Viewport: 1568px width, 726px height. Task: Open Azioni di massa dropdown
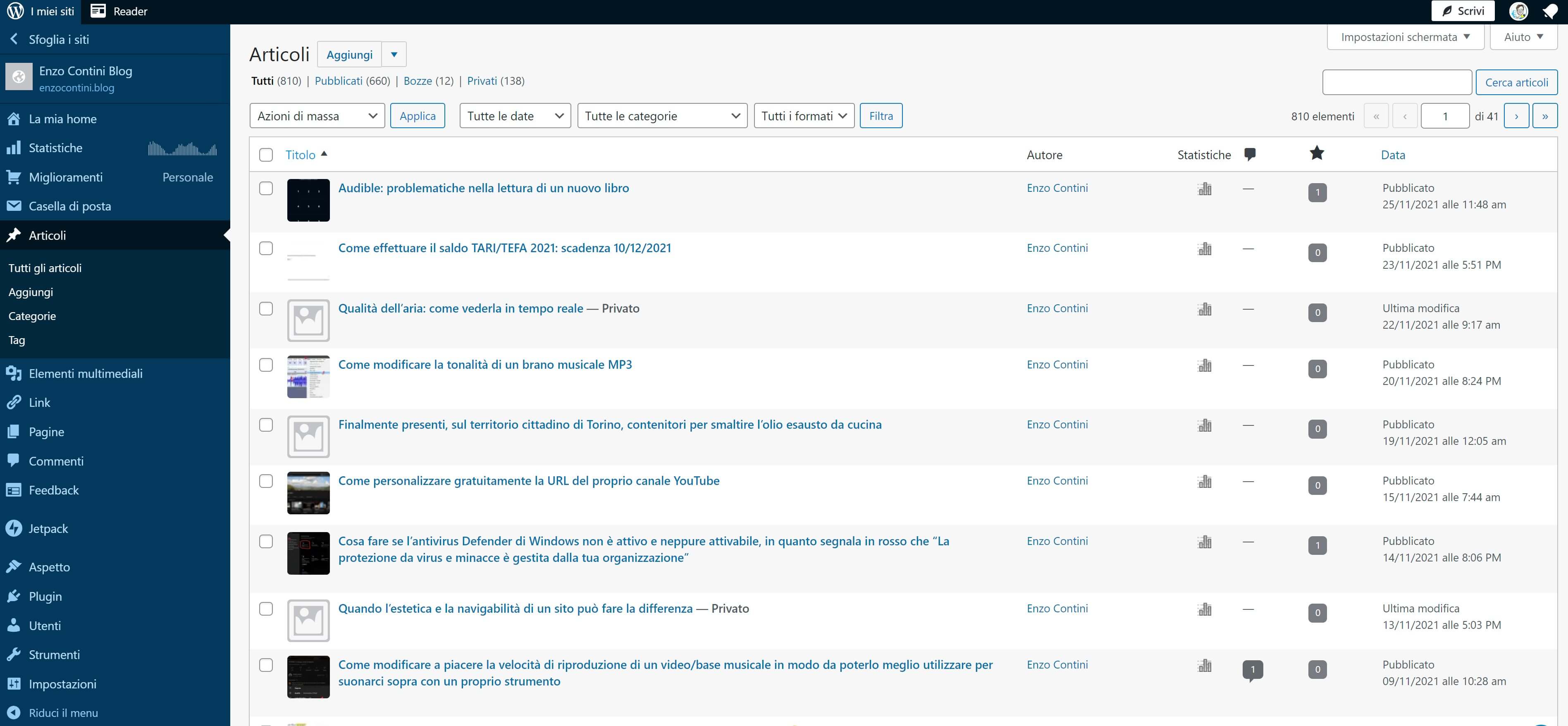(x=317, y=116)
